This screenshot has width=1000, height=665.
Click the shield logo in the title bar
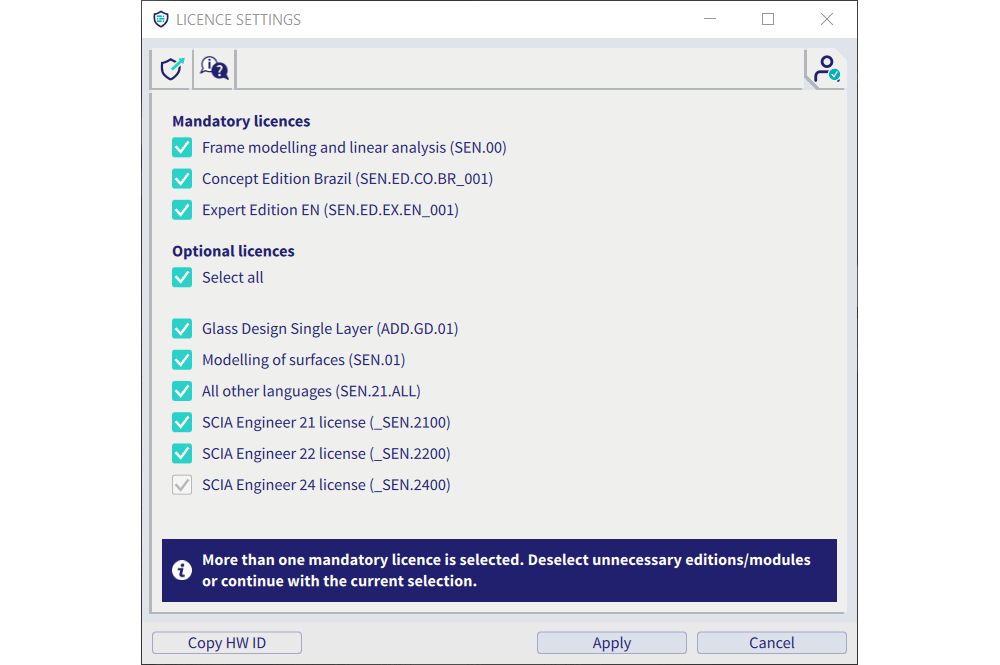[x=160, y=18]
